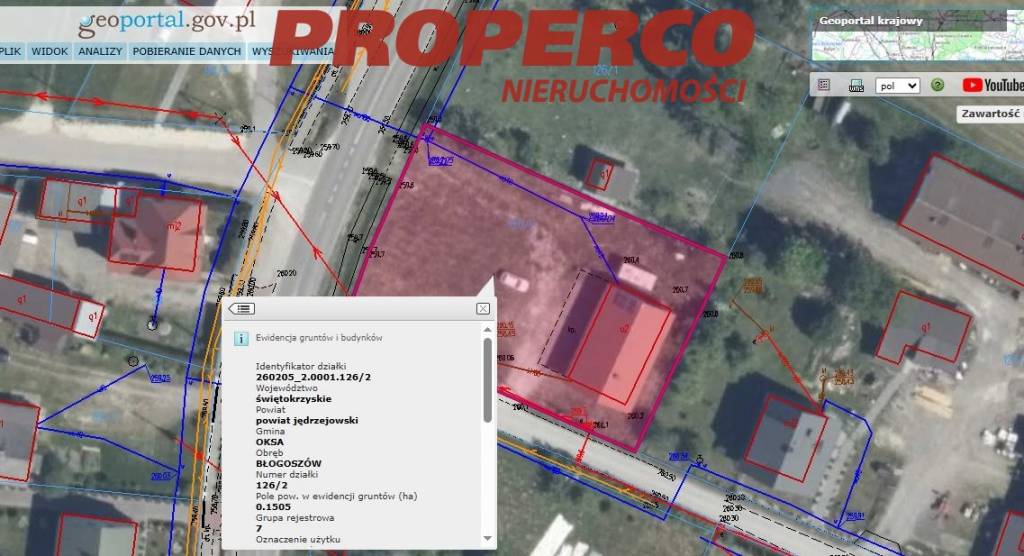The image size is (1024, 556).
Task: Click the 'powiat jędrzejowski' value
Action: [x=307, y=420]
